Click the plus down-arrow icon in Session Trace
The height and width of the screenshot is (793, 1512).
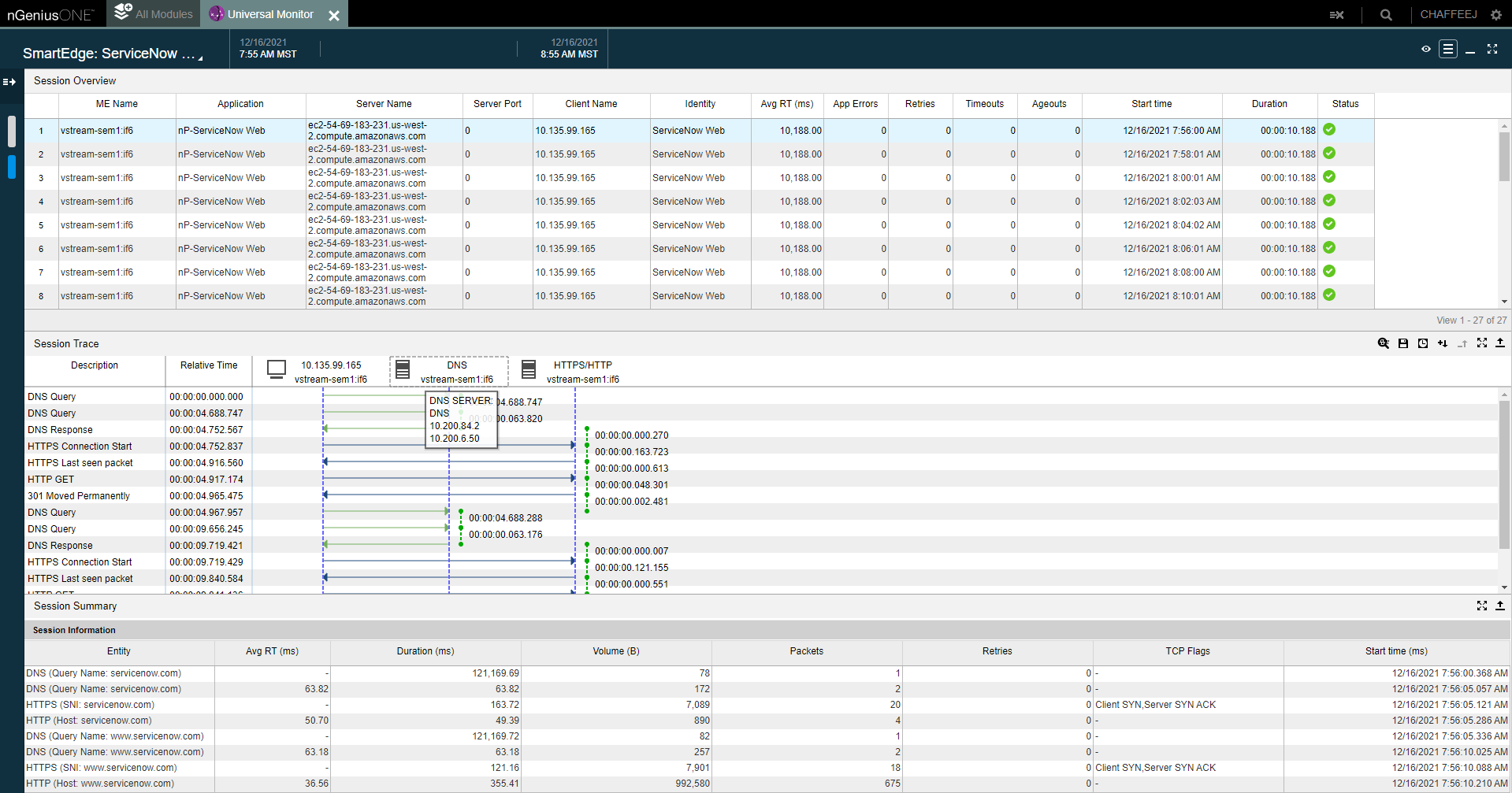click(1443, 343)
